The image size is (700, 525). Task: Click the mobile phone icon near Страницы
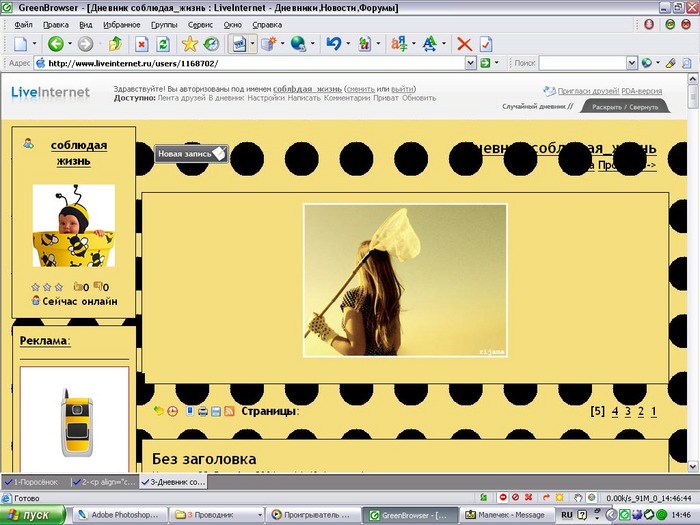point(190,411)
